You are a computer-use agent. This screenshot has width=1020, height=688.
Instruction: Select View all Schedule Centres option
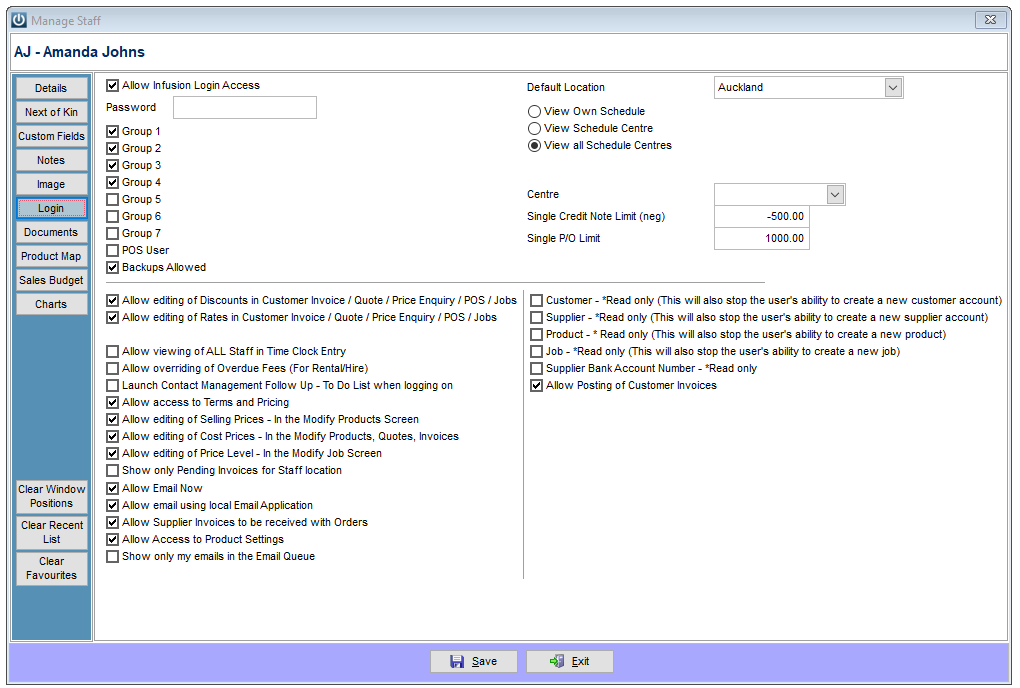(535, 146)
